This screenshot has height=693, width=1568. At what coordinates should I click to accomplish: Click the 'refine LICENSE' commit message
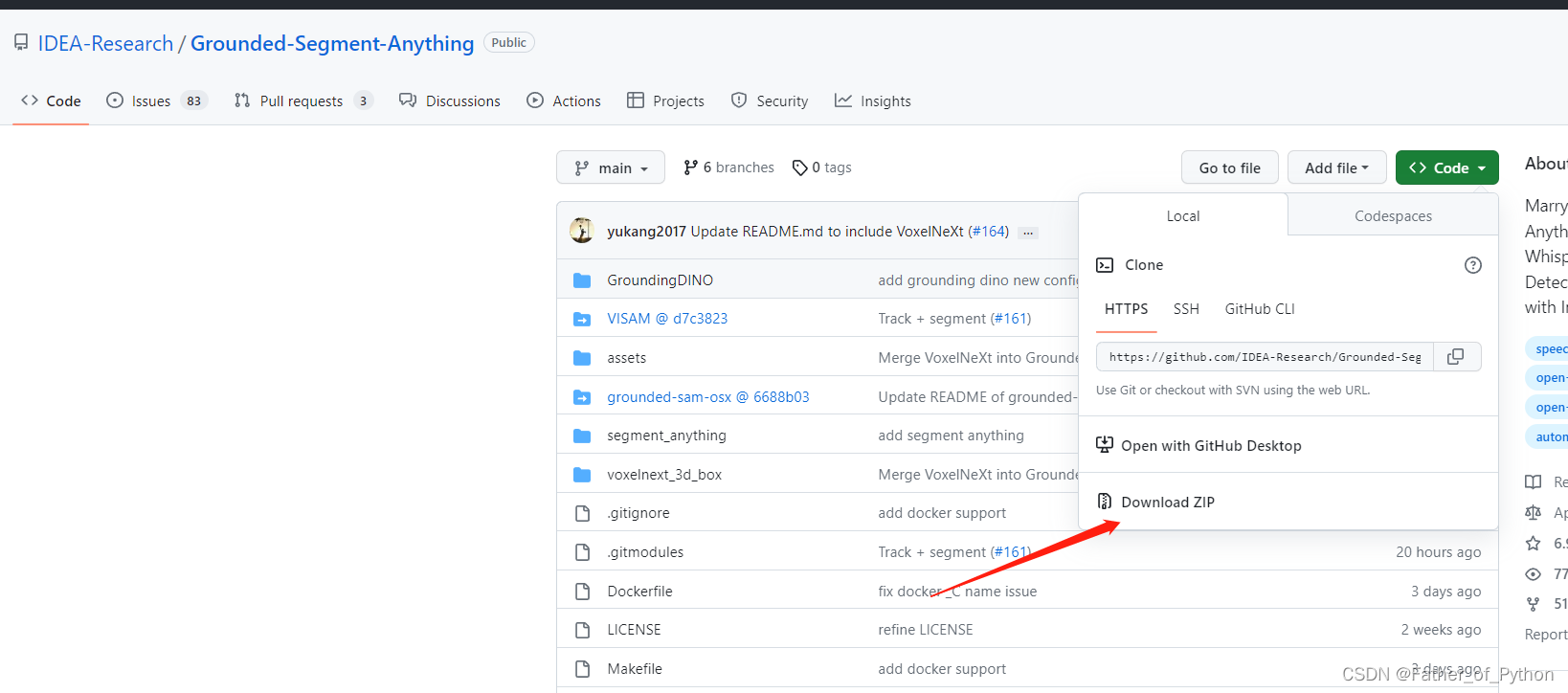click(926, 630)
